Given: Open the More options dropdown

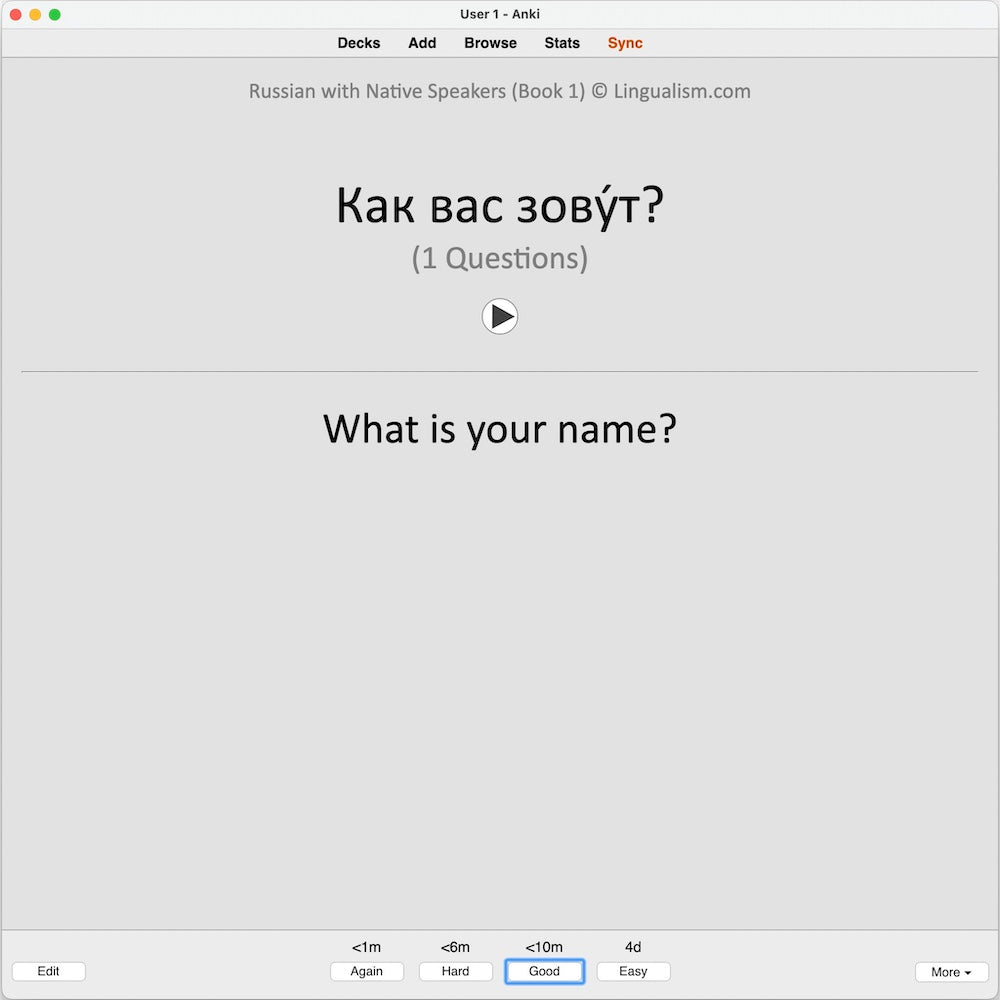Looking at the screenshot, I should (951, 971).
